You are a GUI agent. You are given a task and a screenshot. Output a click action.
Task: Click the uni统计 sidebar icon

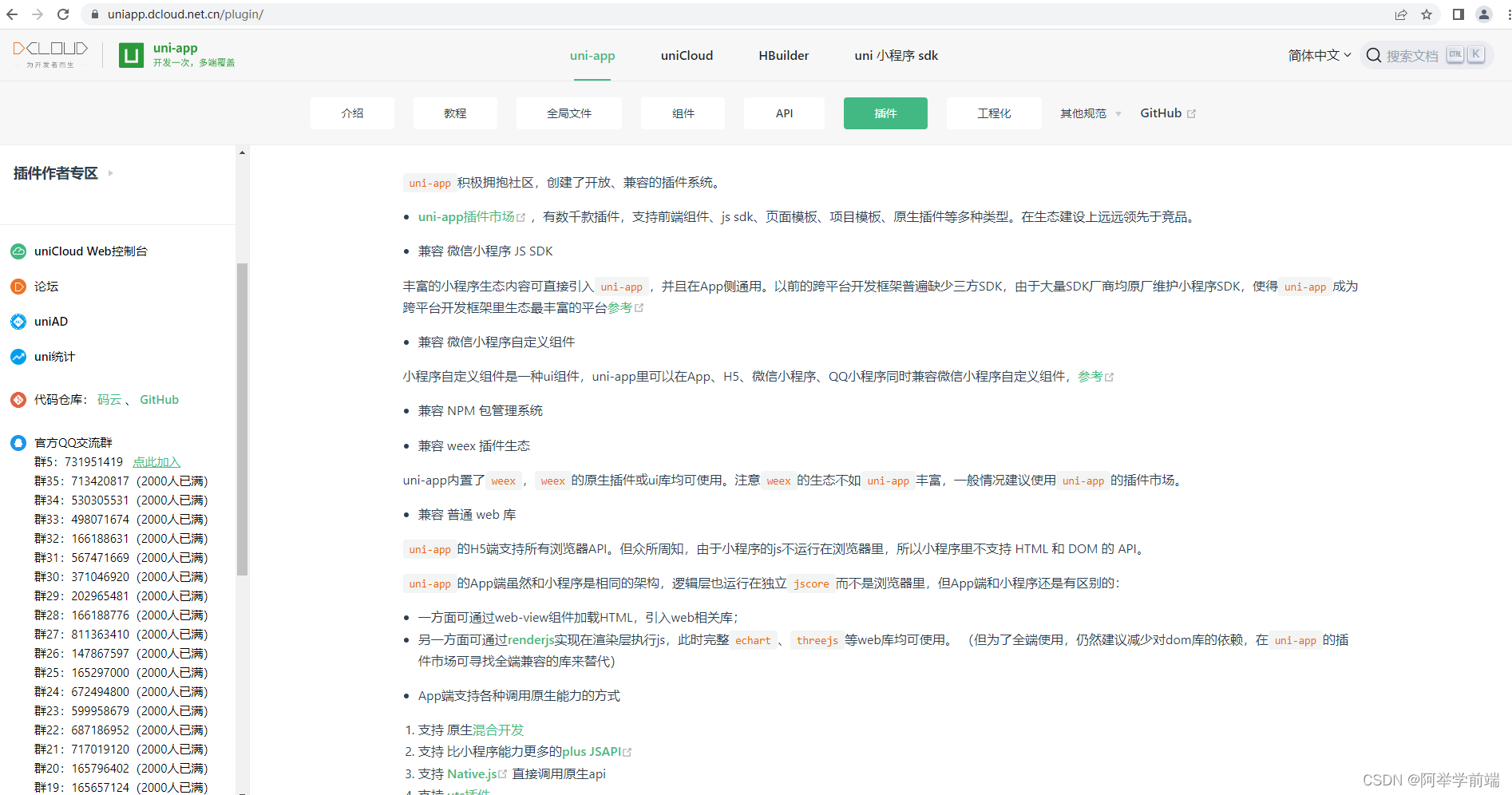pos(18,357)
